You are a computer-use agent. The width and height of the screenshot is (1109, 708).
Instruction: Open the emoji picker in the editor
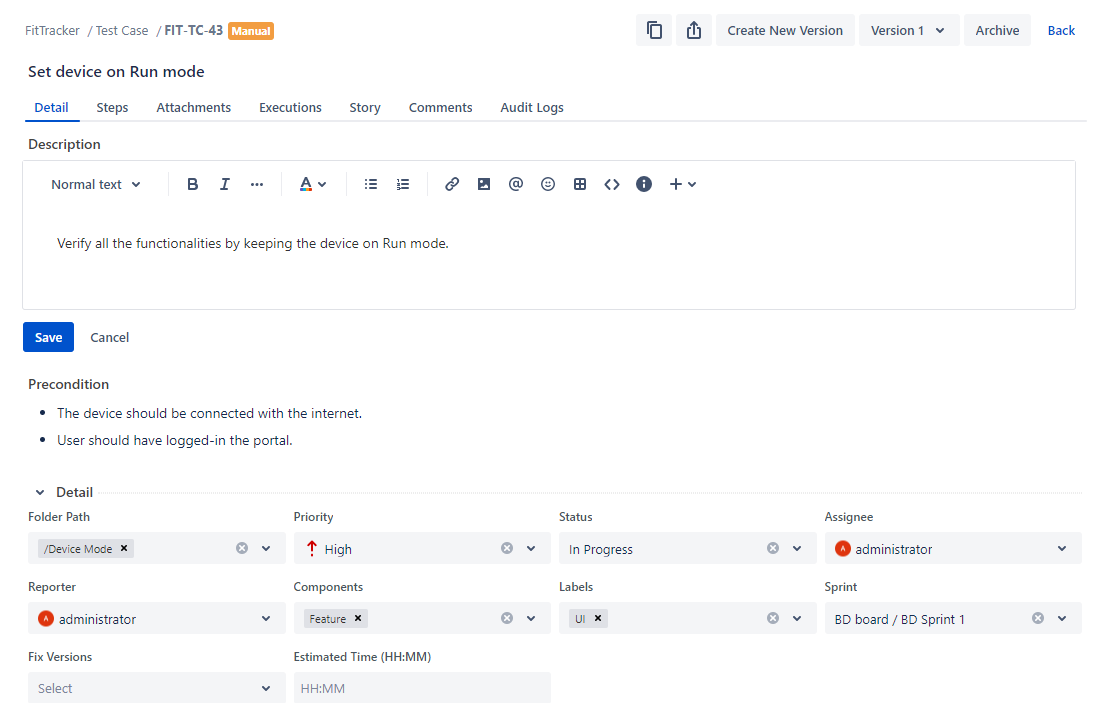[548, 184]
